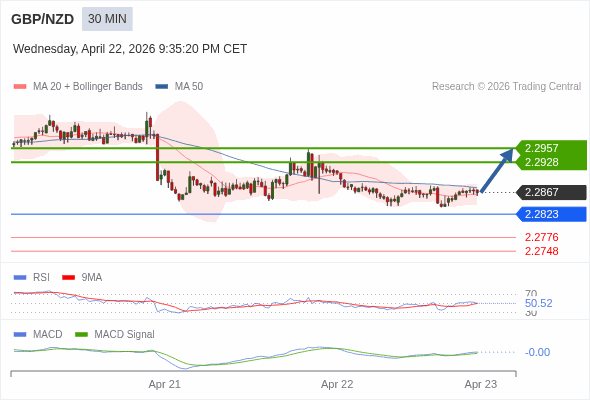590x400 pixels.
Task: Click the MA 20 + Bollinger Bands label
Action: click(88, 87)
